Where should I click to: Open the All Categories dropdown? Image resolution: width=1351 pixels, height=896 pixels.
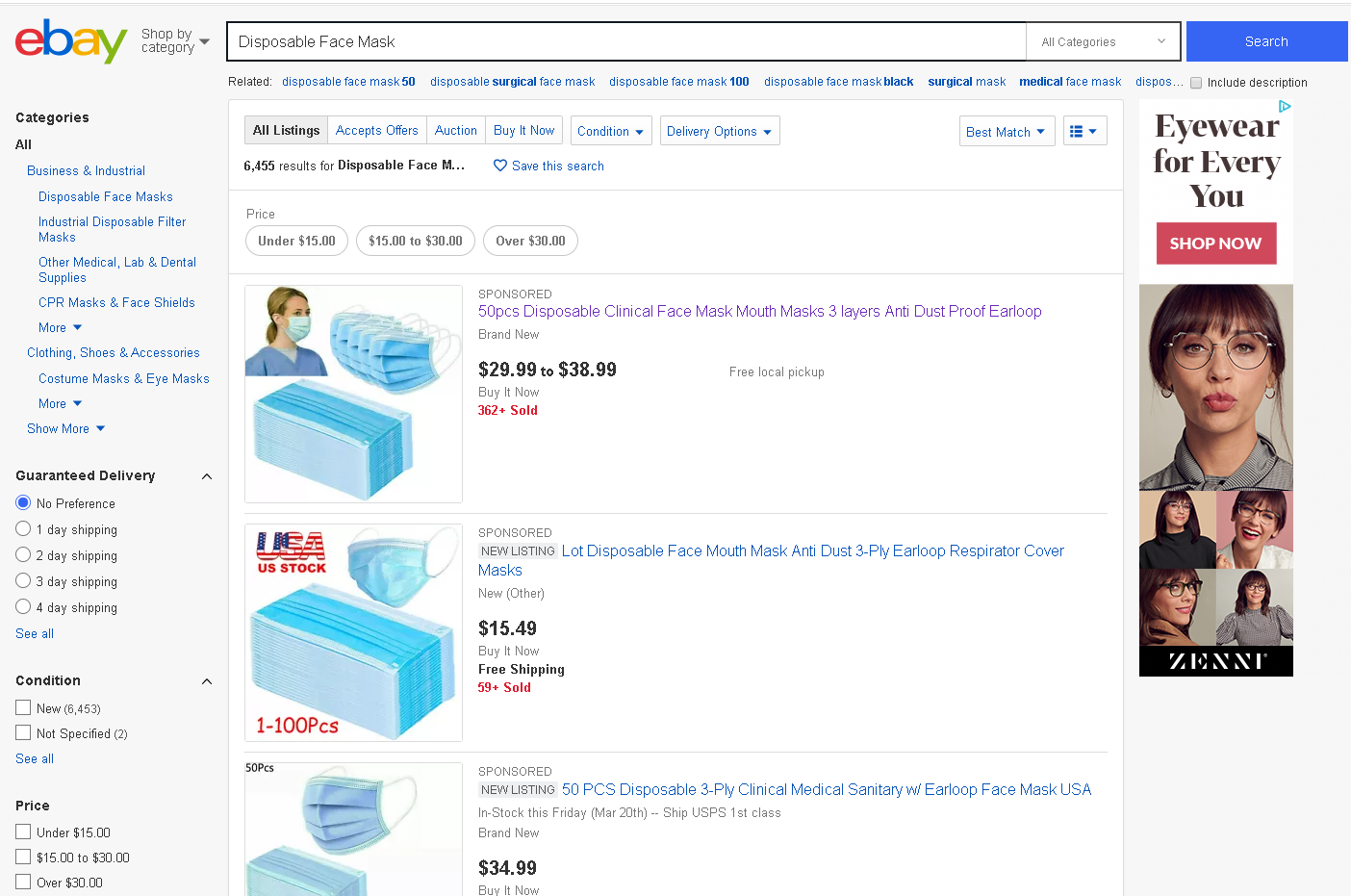(x=1103, y=42)
